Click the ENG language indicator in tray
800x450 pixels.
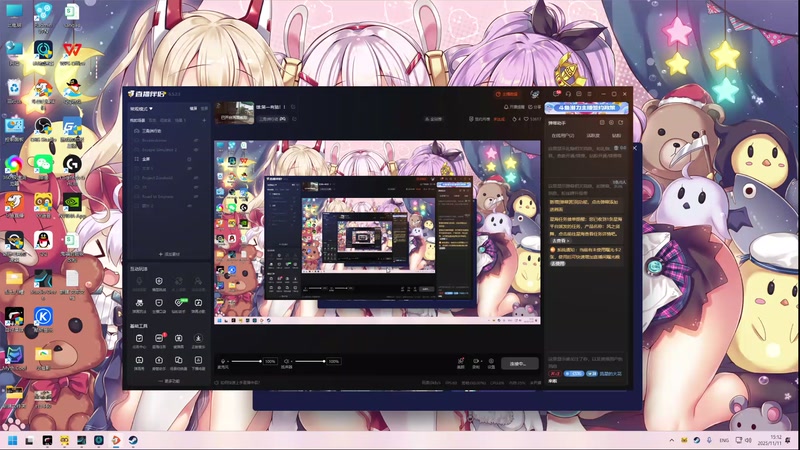[x=724, y=440]
